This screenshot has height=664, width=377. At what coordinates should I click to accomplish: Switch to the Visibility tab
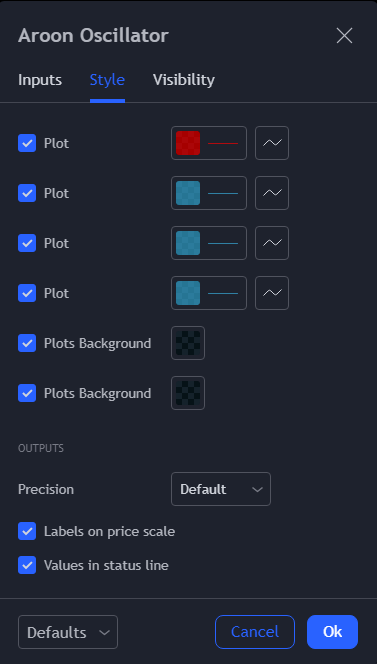183,80
